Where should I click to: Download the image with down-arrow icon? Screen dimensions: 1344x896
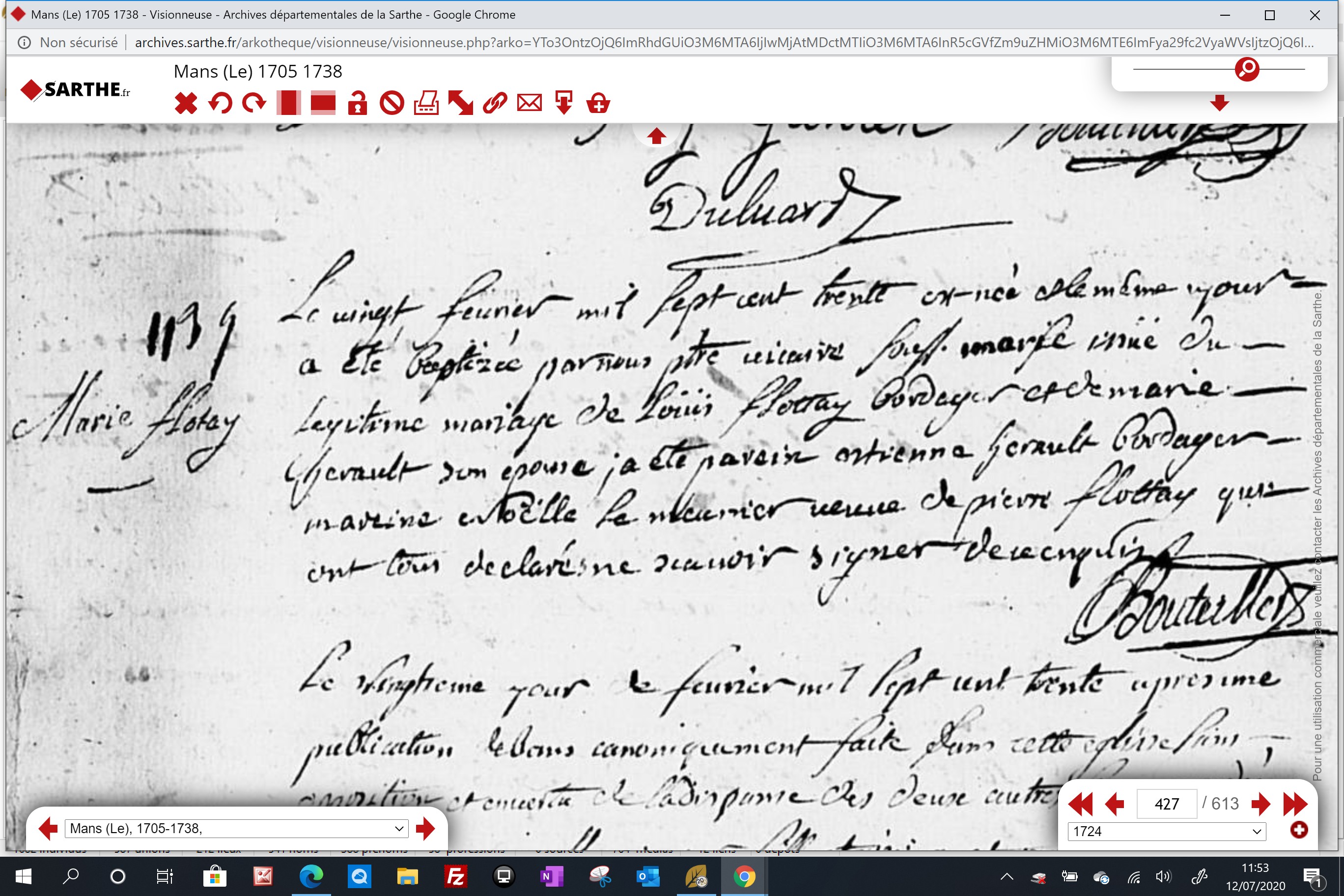[564, 104]
